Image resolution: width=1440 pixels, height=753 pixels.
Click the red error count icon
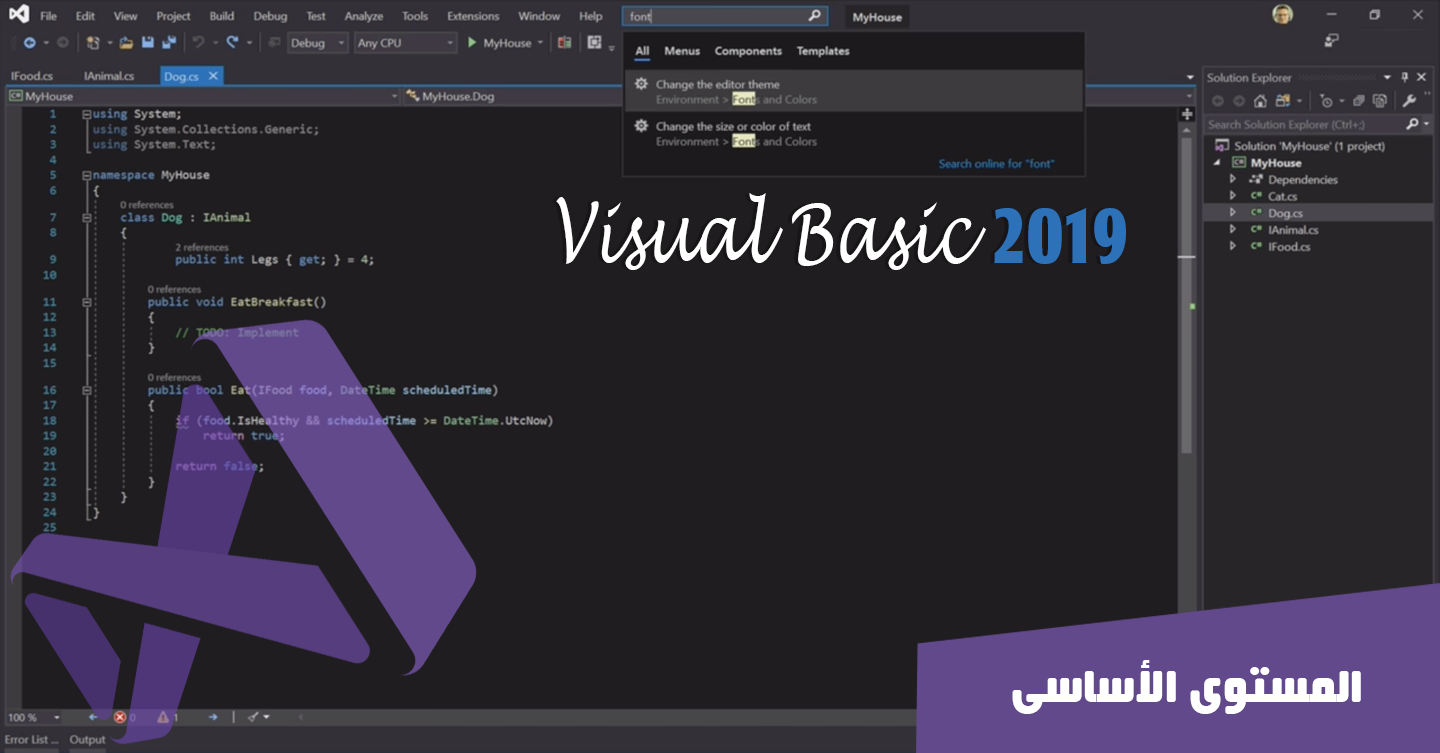[120, 717]
